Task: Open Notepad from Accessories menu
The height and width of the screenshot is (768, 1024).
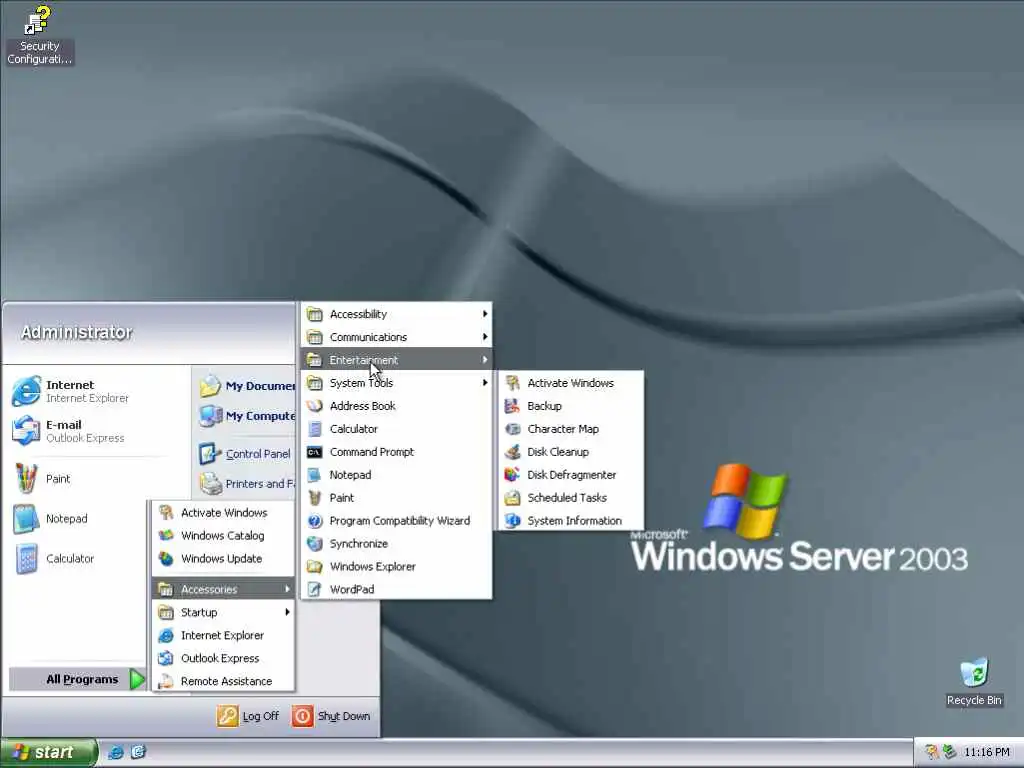Action: click(x=396, y=474)
